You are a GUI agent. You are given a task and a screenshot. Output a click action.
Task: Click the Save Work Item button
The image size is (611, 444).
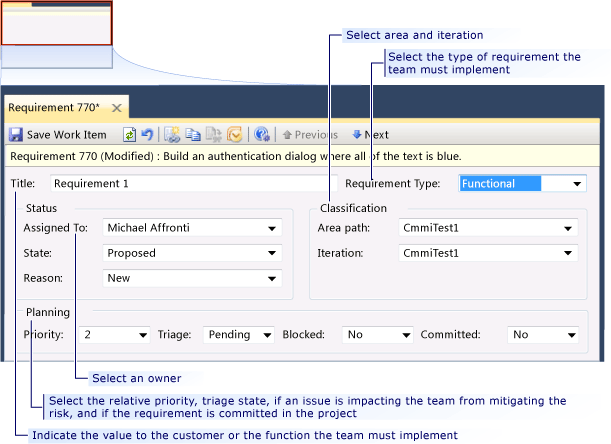coord(58,135)
